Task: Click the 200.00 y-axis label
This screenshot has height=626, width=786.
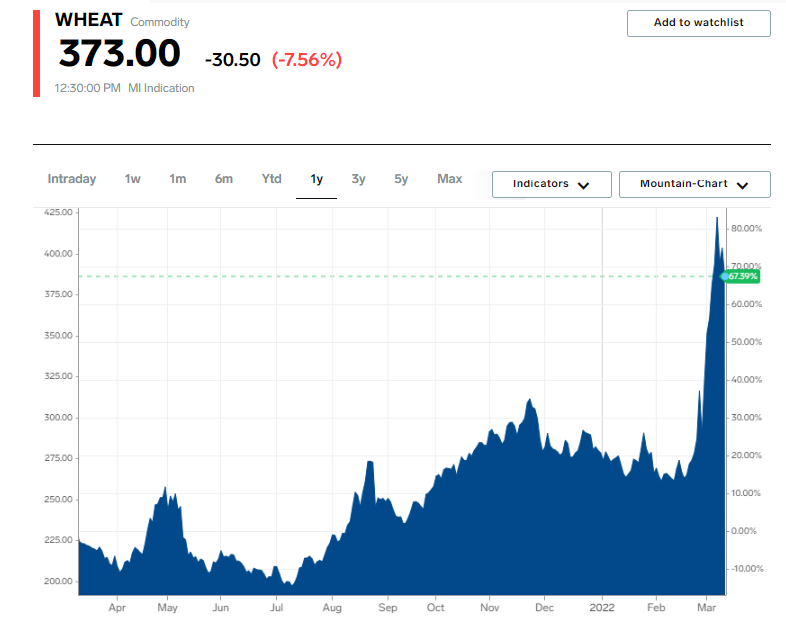Action: (58, 581)
